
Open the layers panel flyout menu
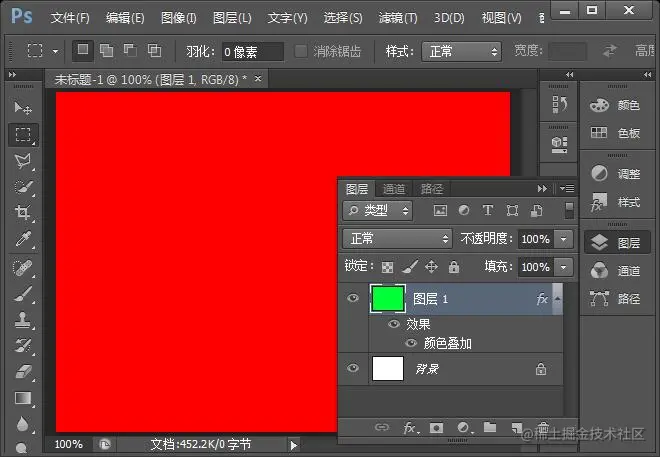pos(567,189)
